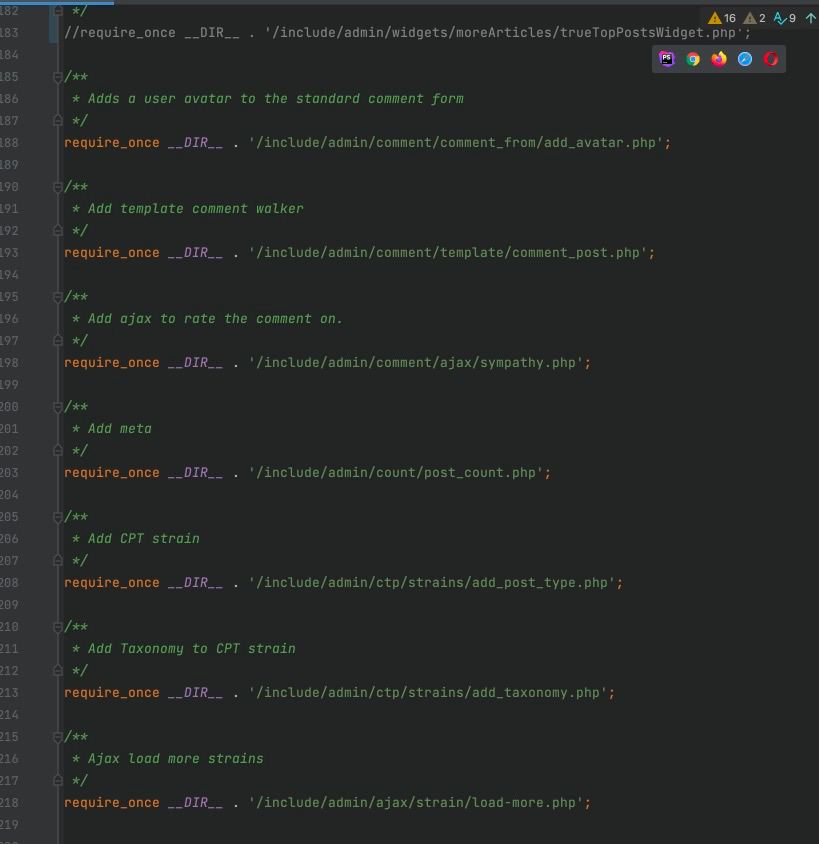Open file in Chrome browser
This screenshot has height=844, width=819.
click(693, 59)
